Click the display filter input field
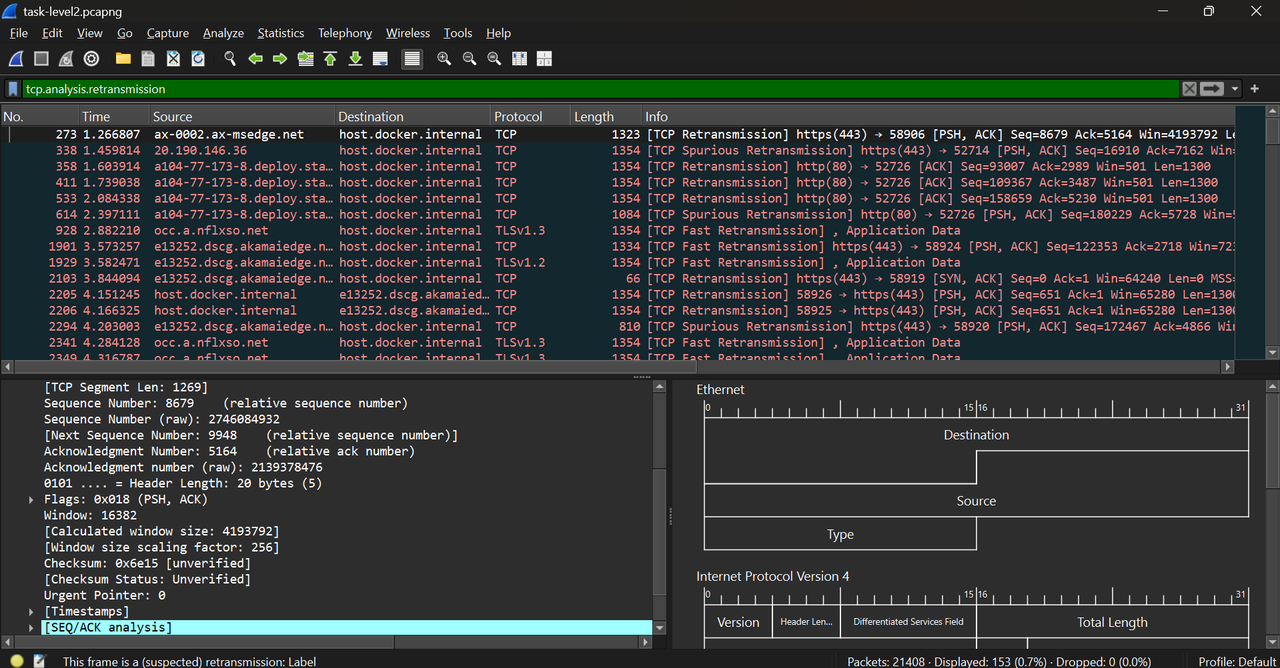1280x668 pixels. click(x=600, y=89)
